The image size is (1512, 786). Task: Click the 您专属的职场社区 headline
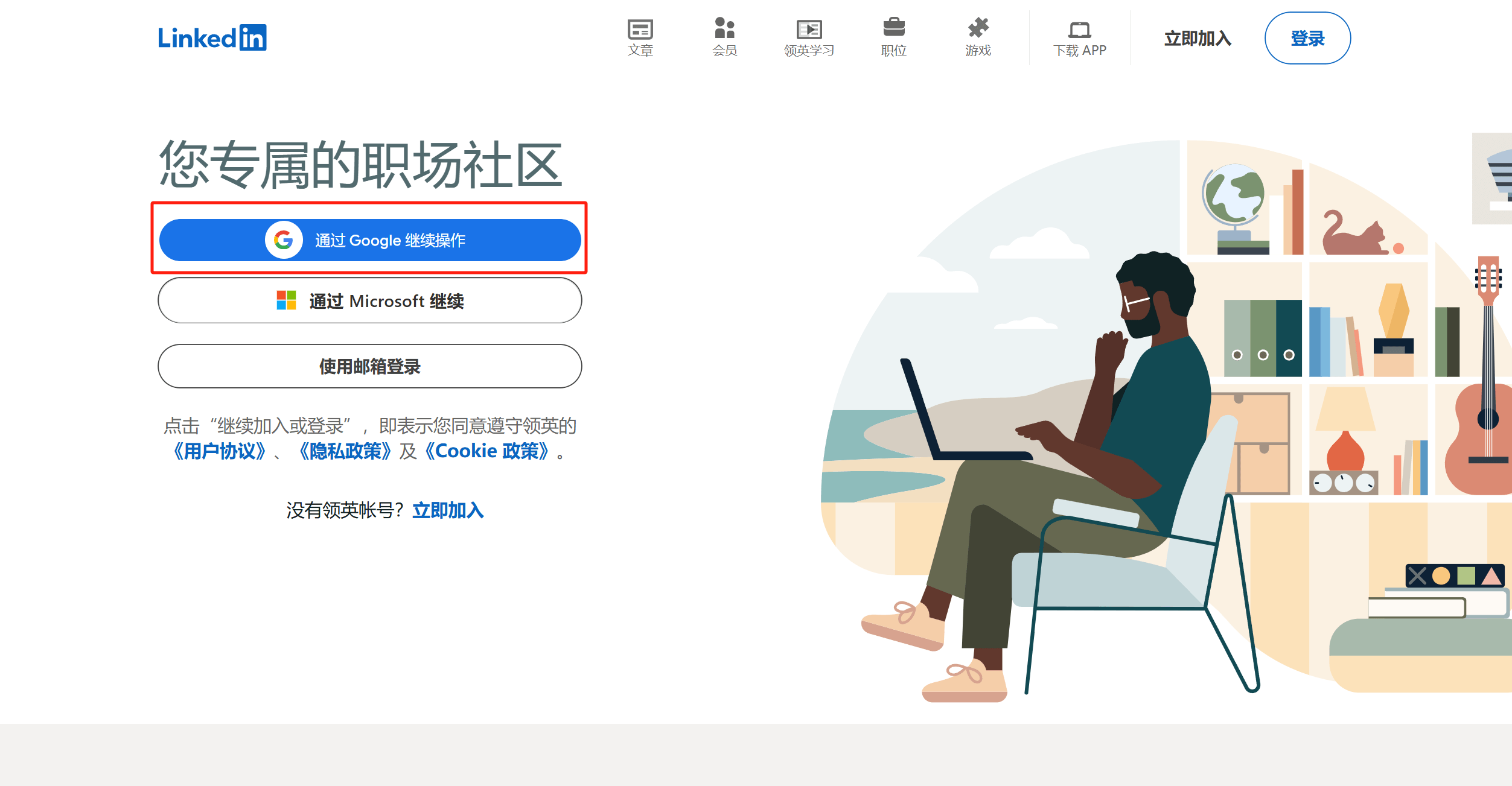pos(361,164)
